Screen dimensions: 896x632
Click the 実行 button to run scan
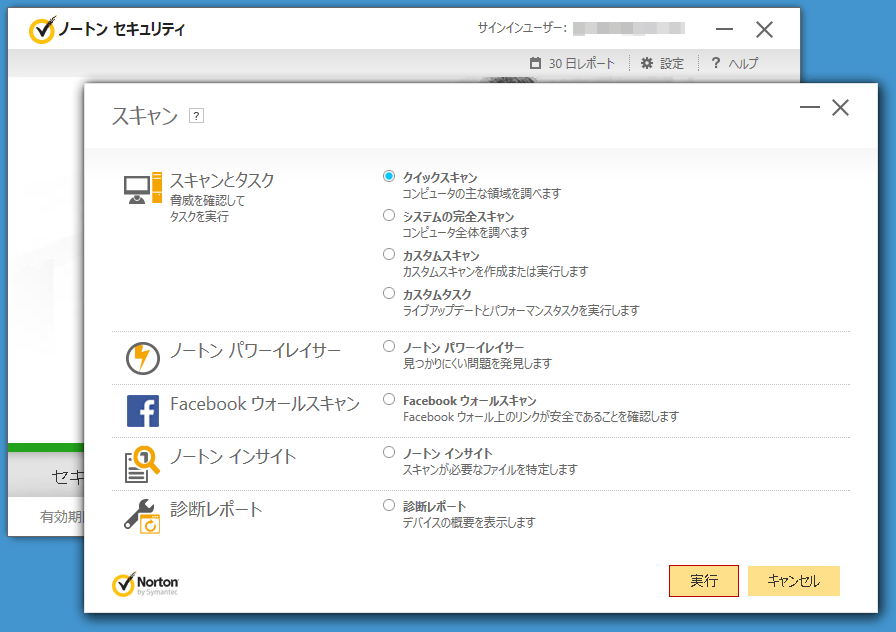tap(703, 581)
